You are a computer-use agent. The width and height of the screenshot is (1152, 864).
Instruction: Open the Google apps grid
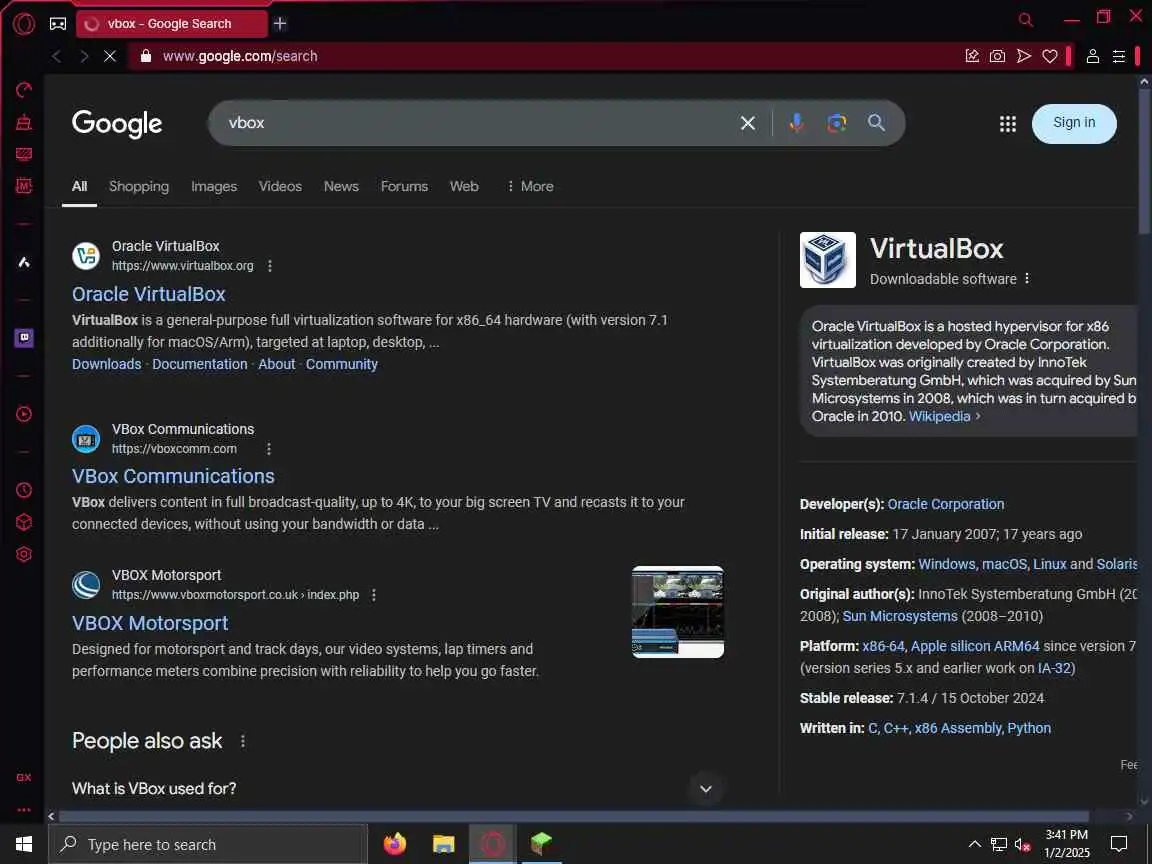tap(1008, 124)
